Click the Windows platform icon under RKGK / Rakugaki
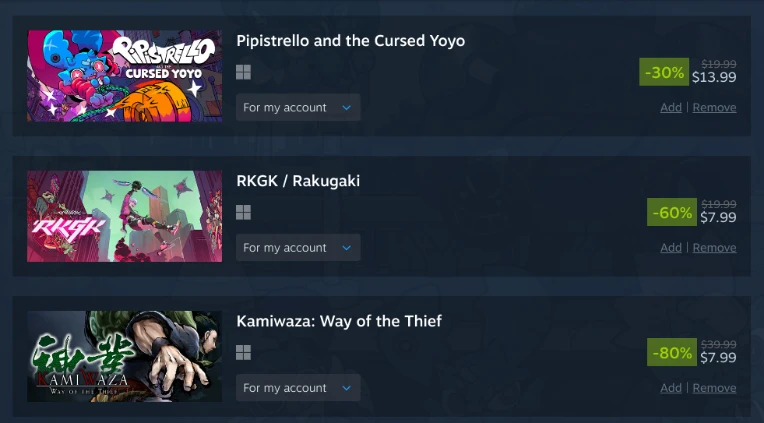Screen dimensions: 764x423 click(243, 212)
